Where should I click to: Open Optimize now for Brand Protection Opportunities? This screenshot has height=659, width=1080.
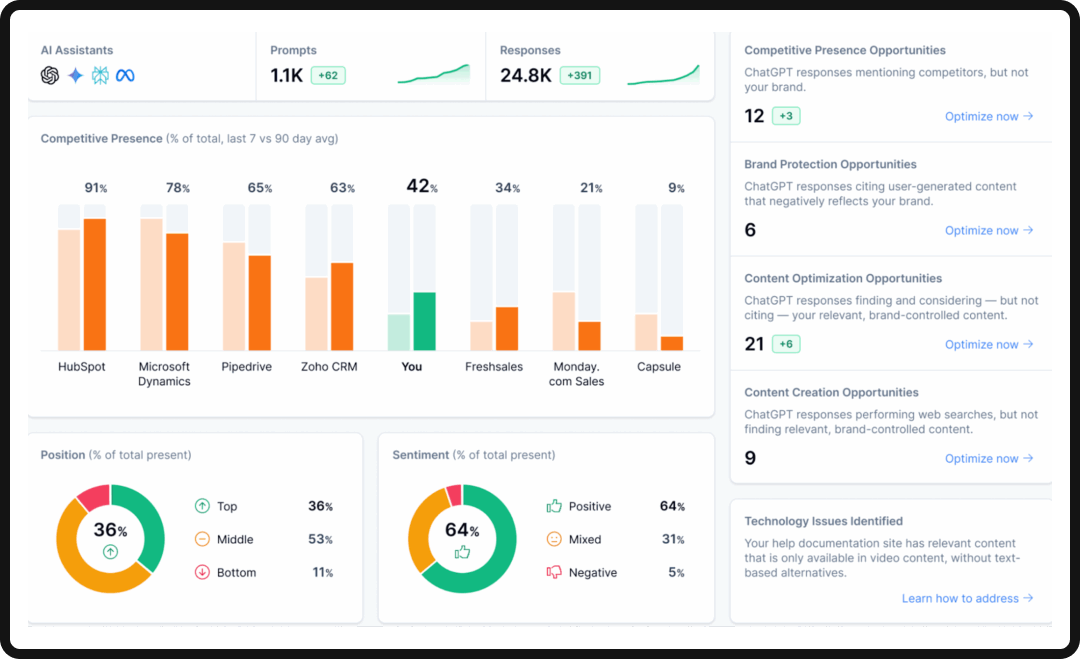[988, 230]
